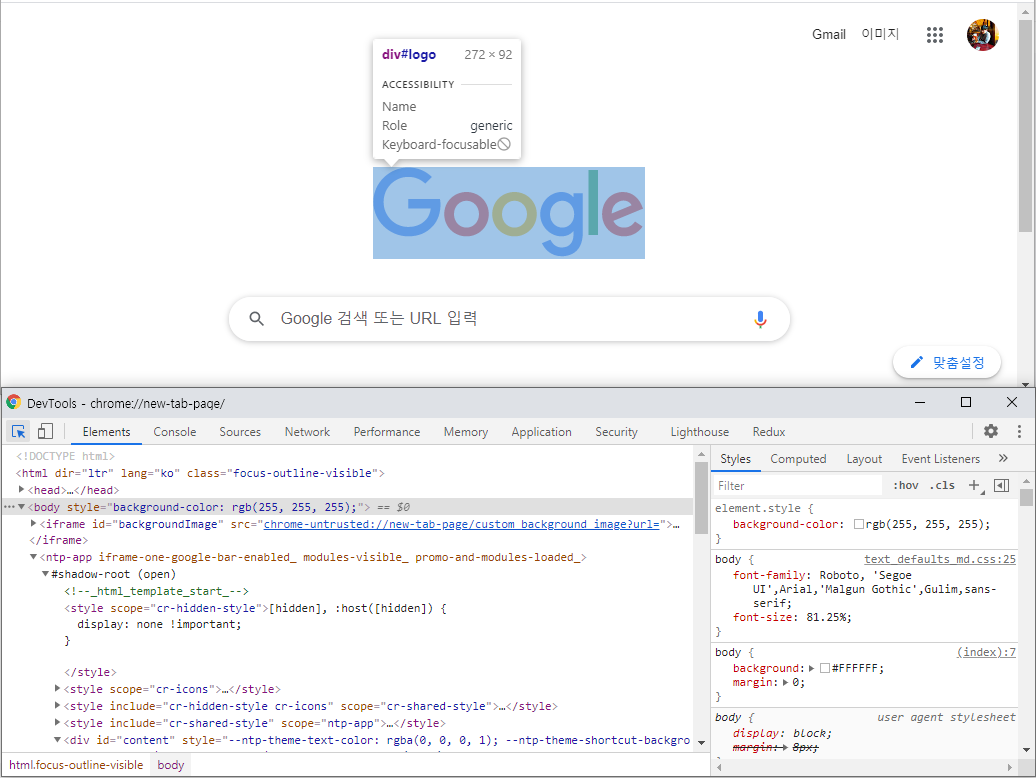Open the (index):7 source link
The width and height of the screenshot is (1036, 778).
(x=986, y=652)
